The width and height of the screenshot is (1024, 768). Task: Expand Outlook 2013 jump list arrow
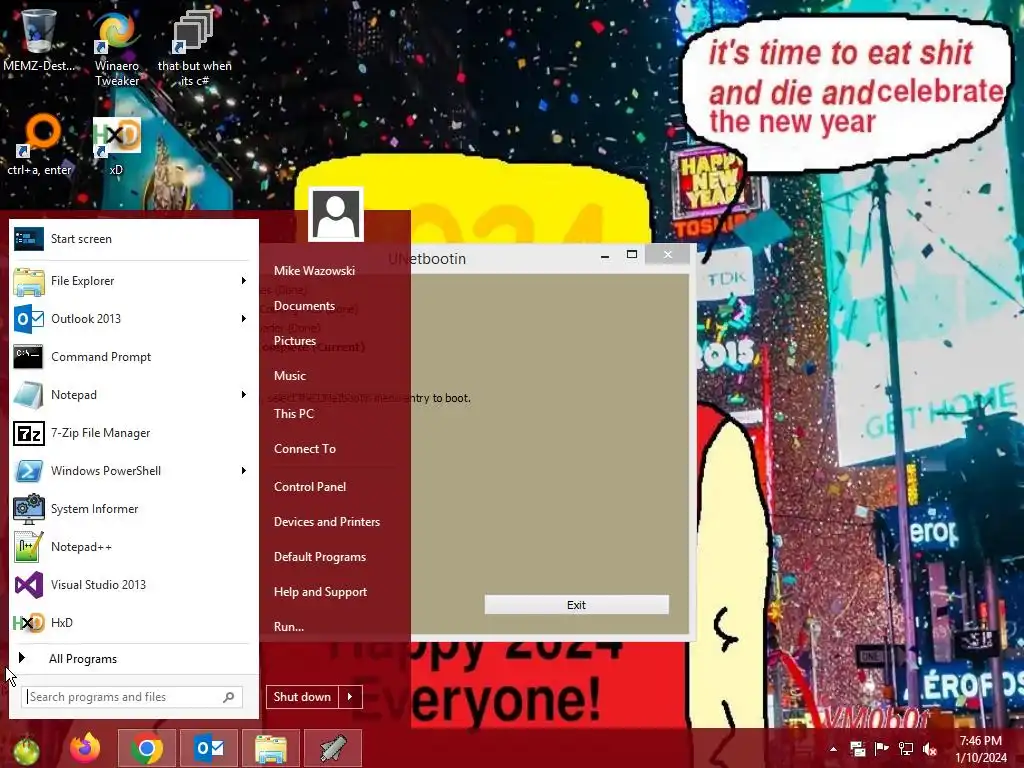click(x=244, y=319)
